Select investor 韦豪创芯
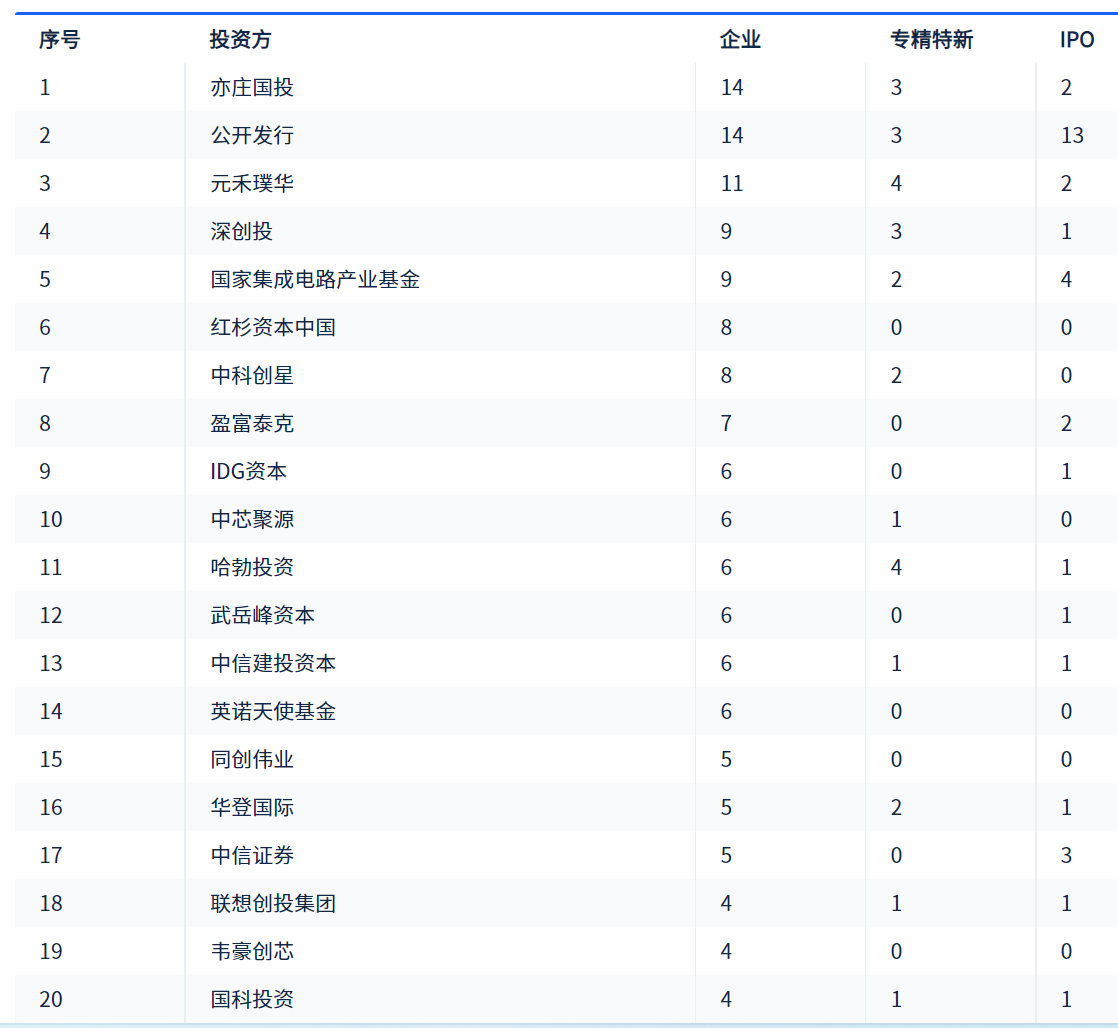This screenshot has height=1028, width=1118. 252,951
